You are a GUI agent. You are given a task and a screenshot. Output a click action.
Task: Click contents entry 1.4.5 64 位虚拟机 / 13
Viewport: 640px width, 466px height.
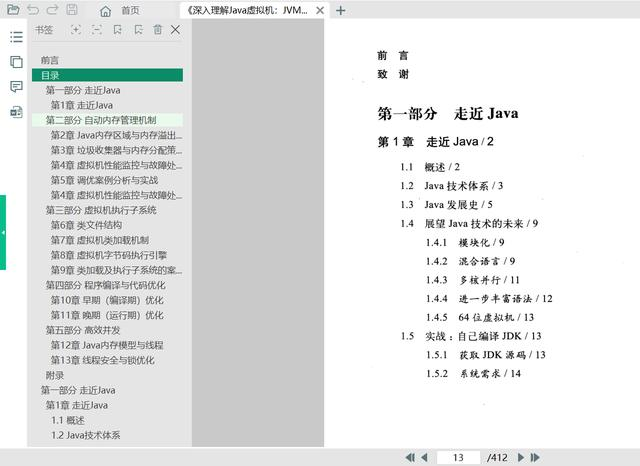480,317
